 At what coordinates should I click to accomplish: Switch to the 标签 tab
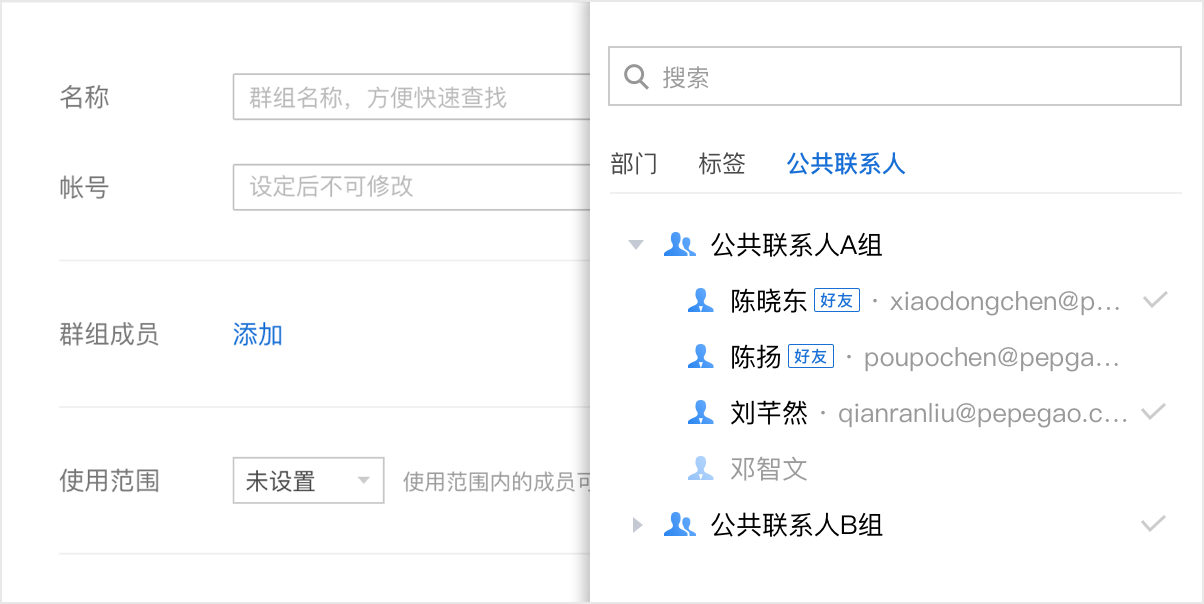pos(722,164)
